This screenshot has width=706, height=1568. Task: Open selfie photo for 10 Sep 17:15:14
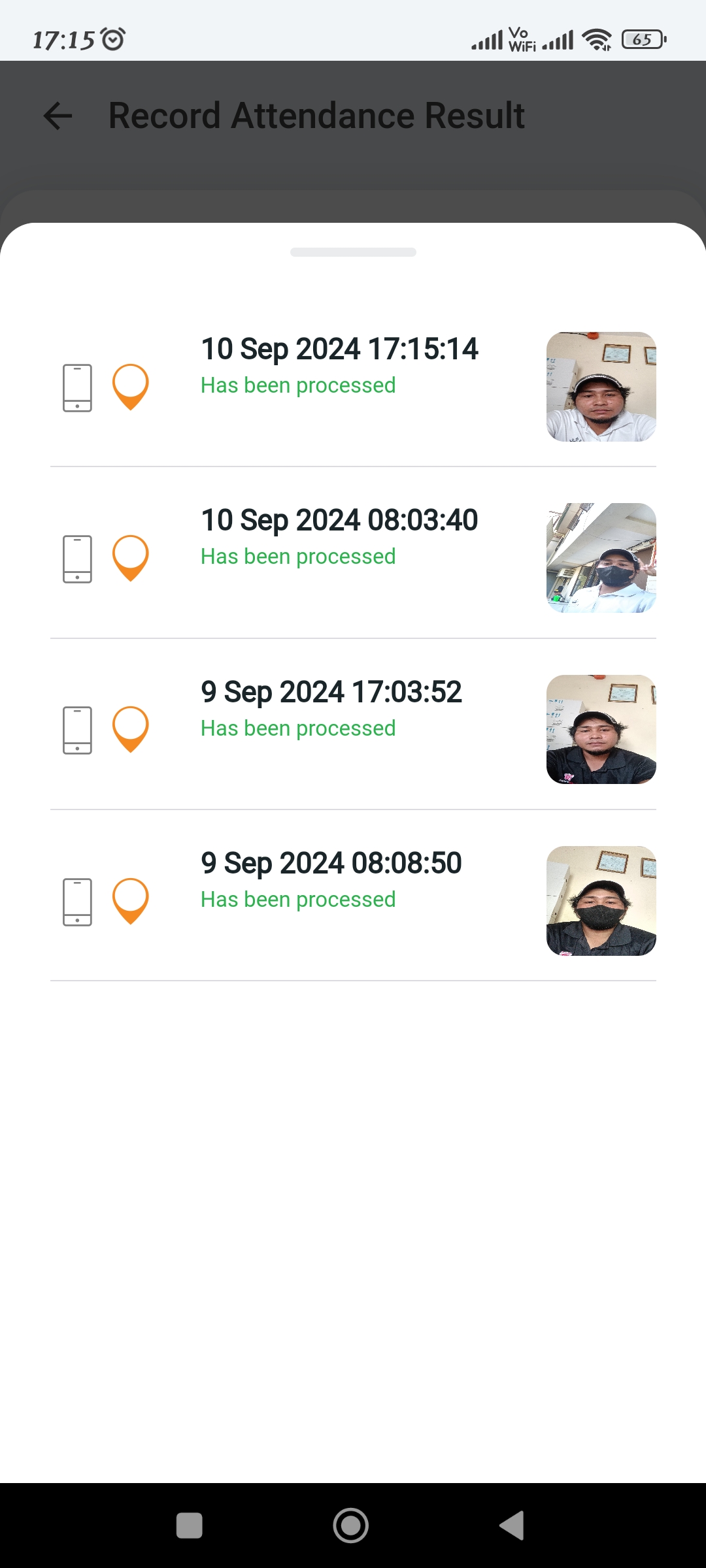601,387
